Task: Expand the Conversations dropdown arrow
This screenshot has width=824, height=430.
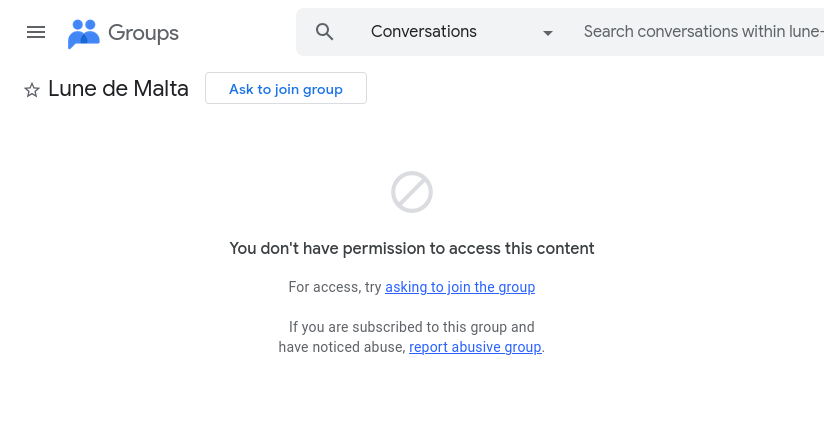Action: point(547,33)
